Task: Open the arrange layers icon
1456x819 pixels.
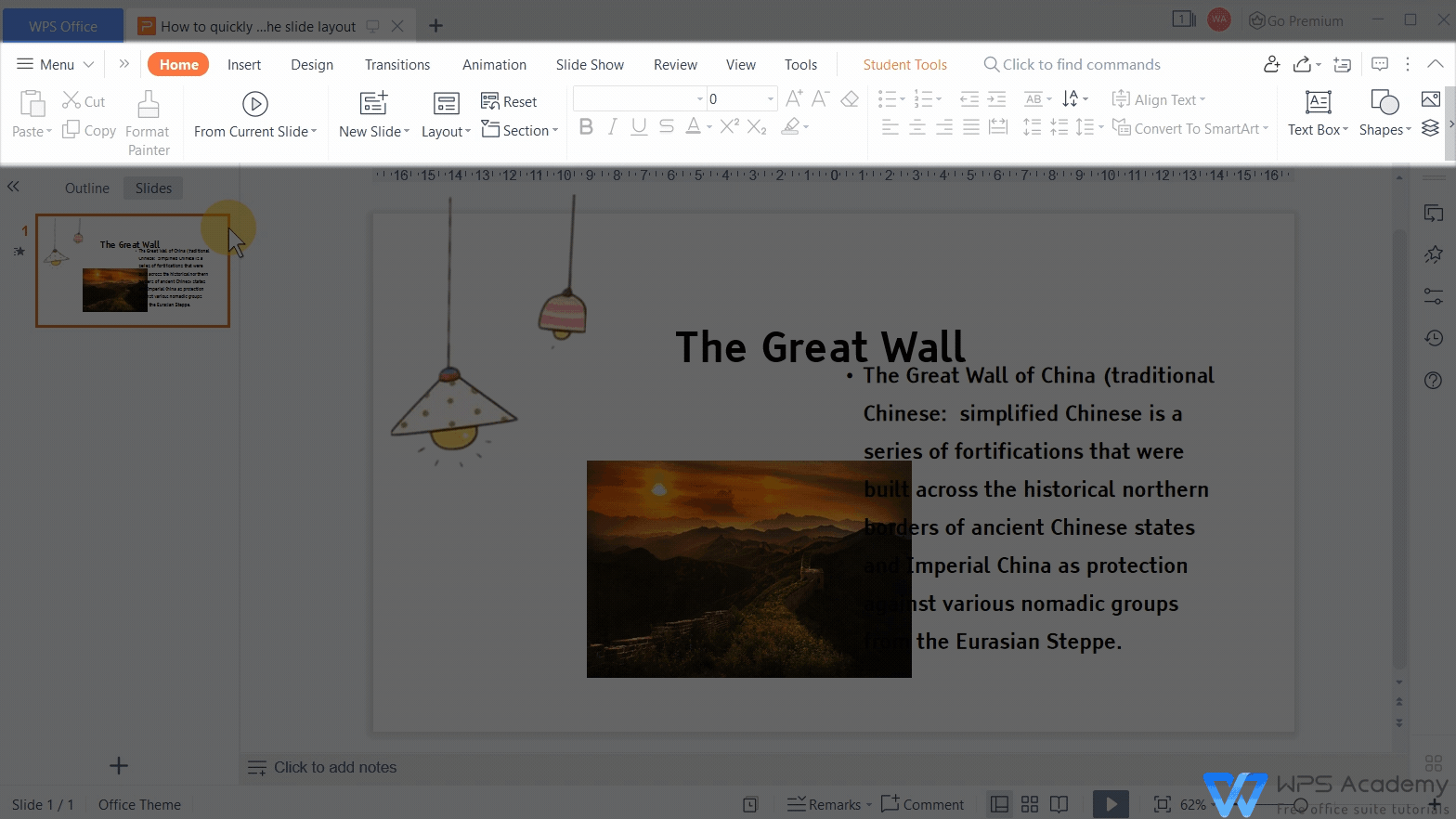Action: tap(1430, 128)
